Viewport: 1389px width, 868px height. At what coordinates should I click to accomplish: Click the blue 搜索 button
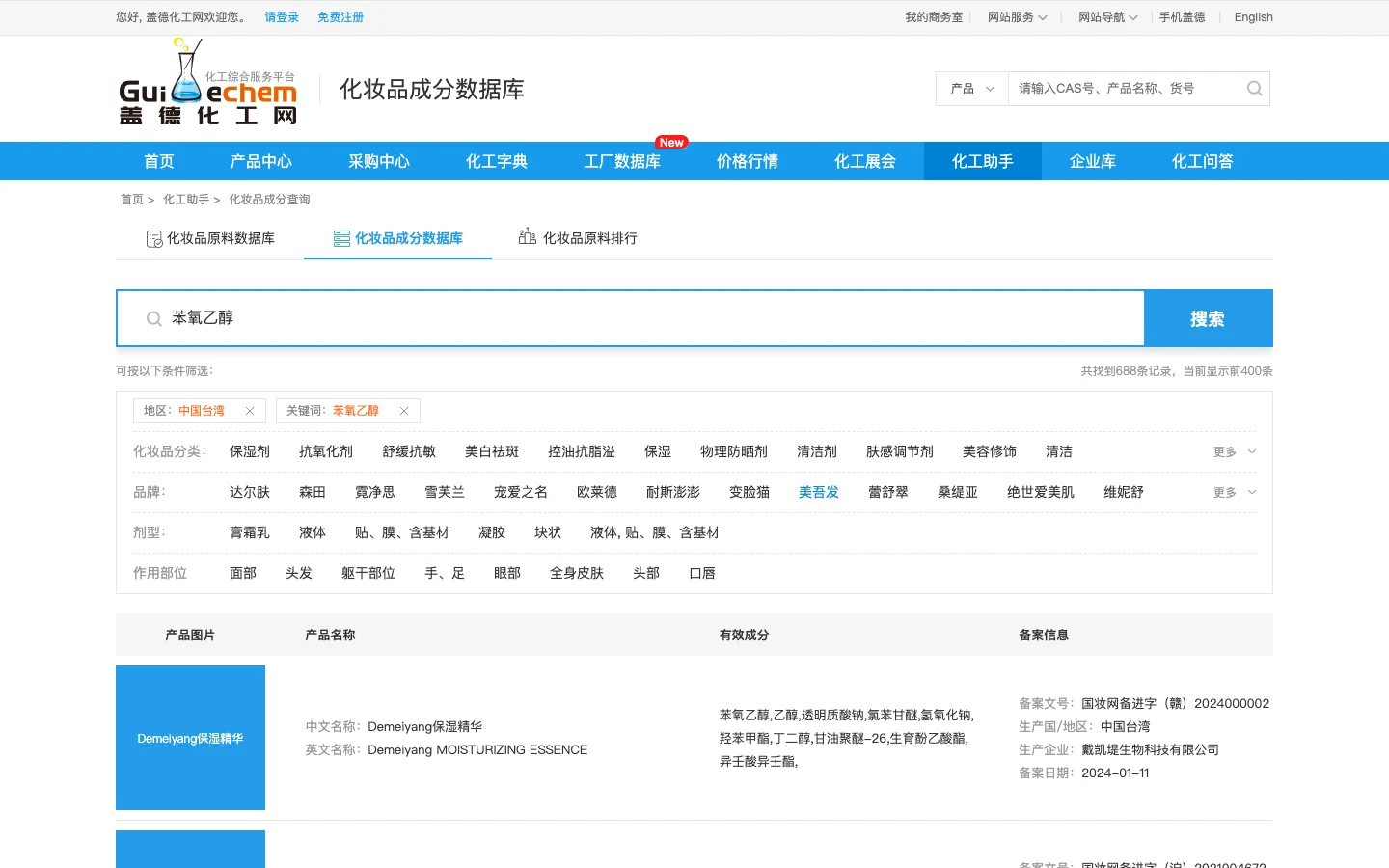pos(1208,318)
